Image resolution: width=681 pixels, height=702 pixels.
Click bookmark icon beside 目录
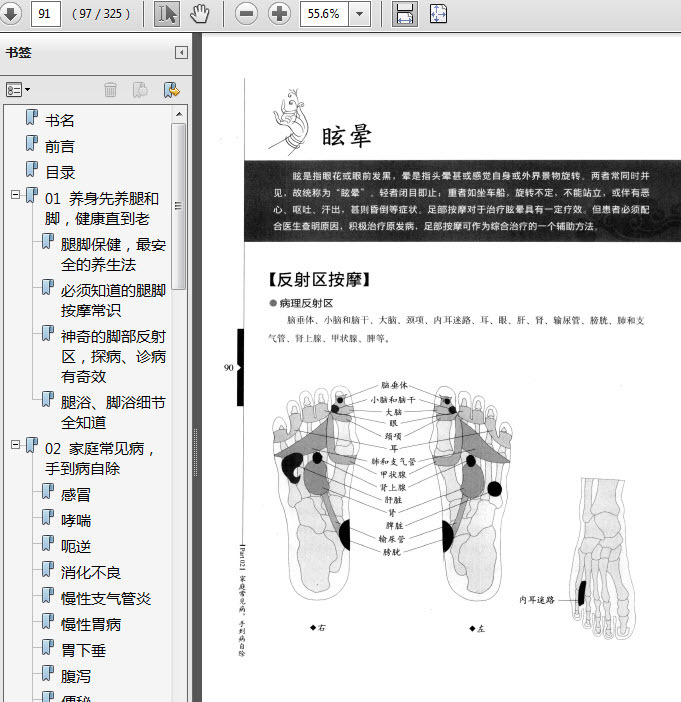32,169
